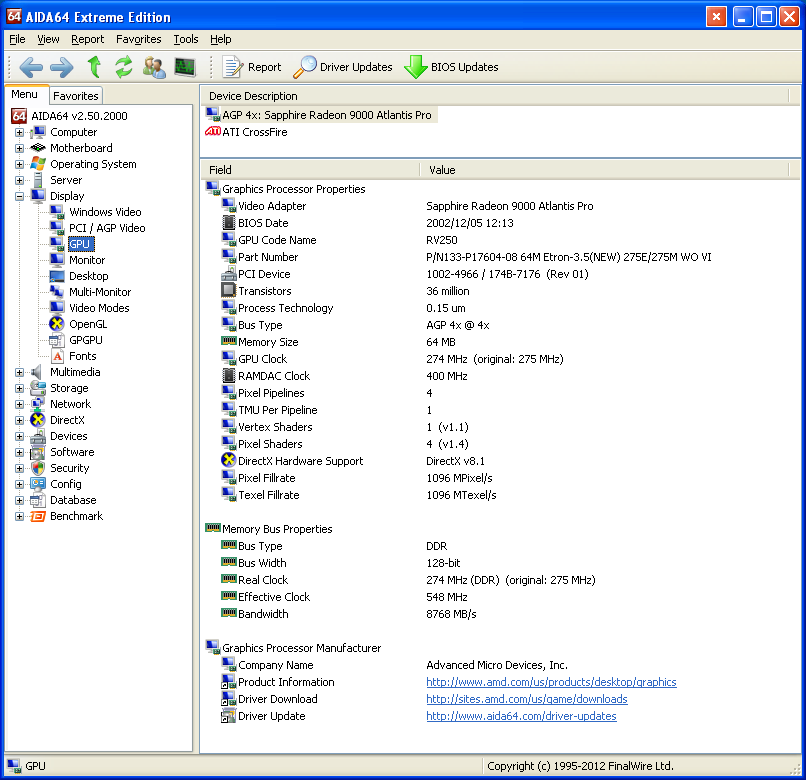Viewport: 806px width, 780px height.
Task: Click the Security shield icon
Action: tap(38, 468)
